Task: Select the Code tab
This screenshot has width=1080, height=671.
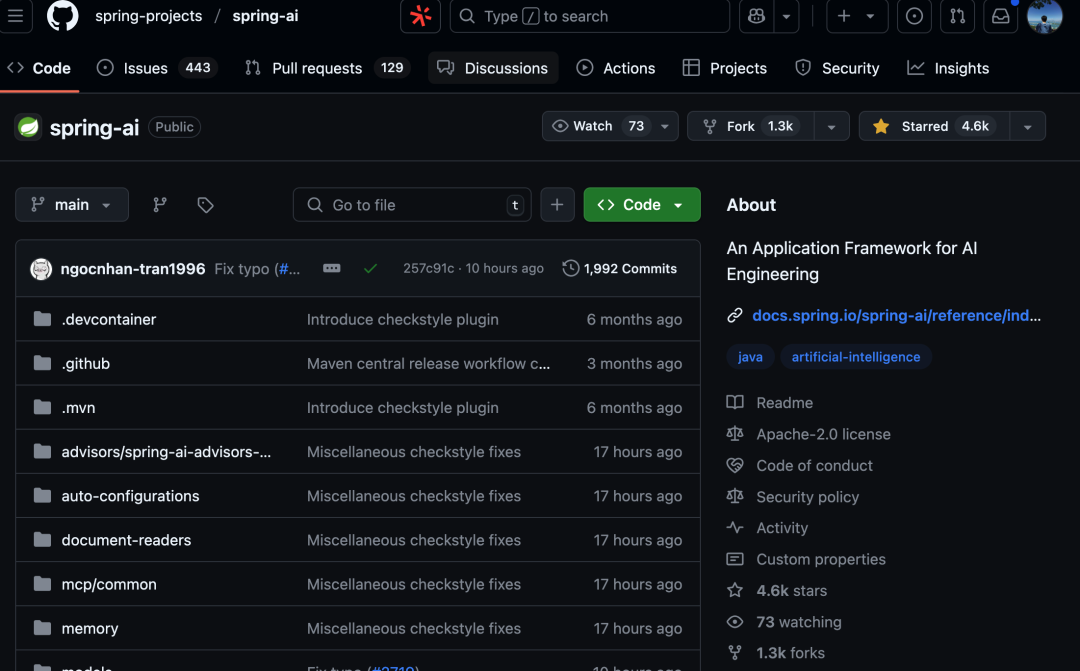Action: pyautogui.click(x=39, y=68)
